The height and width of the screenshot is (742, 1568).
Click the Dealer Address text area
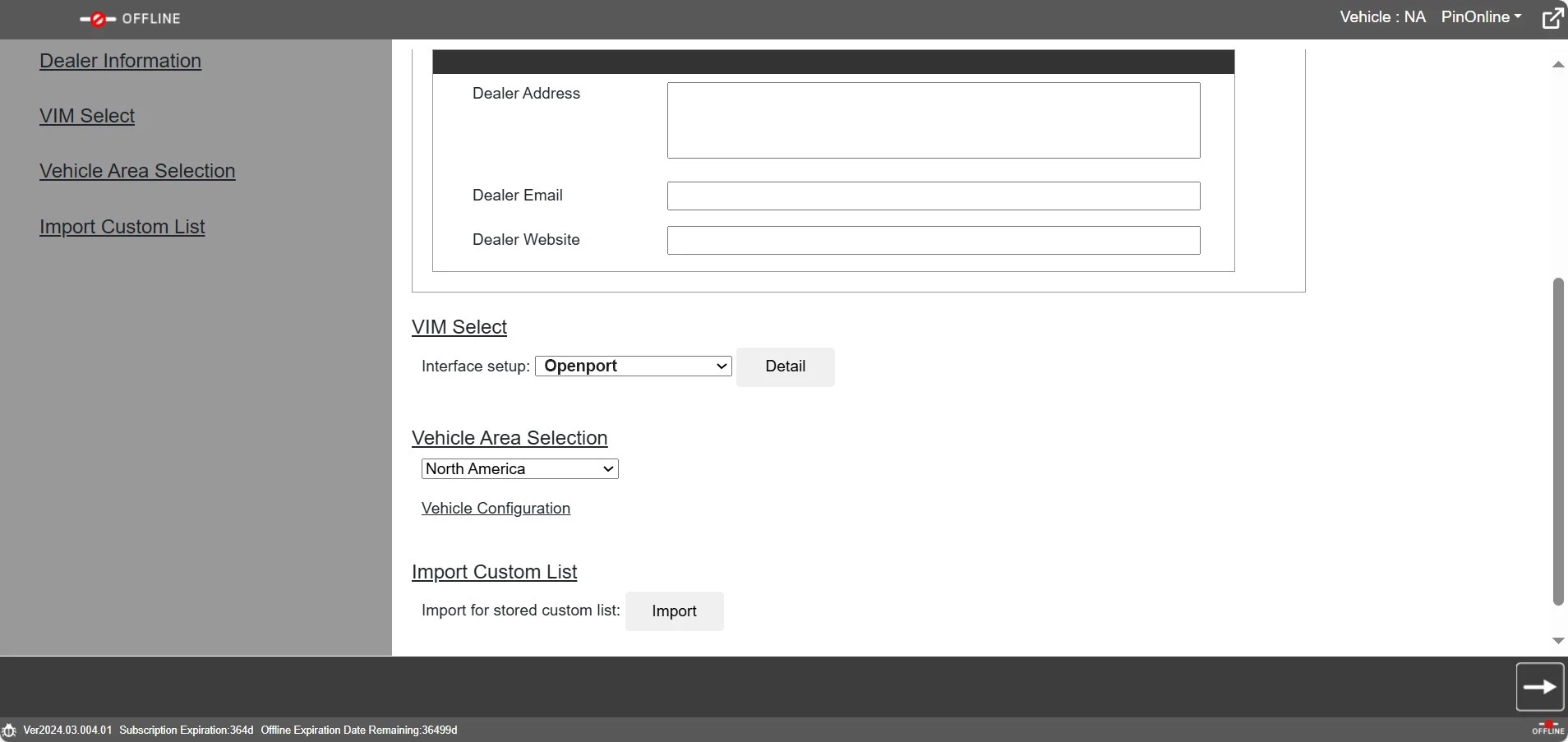coord(934,120)
